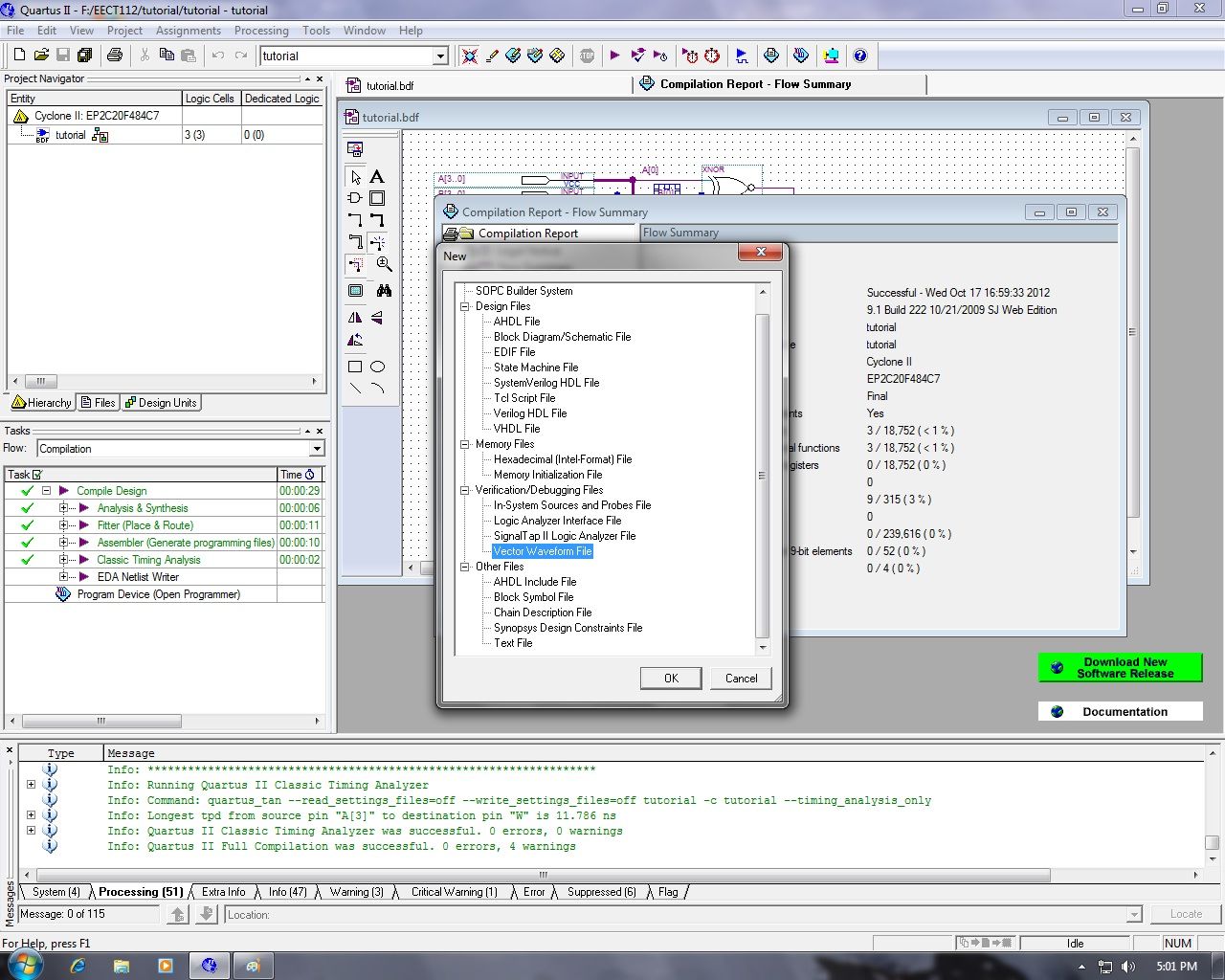
Task: Open the tutorial project combo box dropdown
Action: tap(438, 56)
